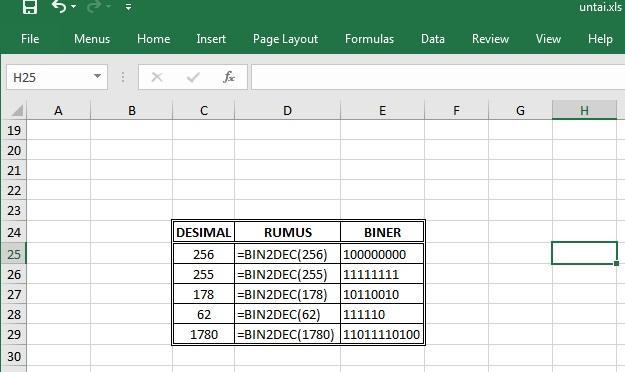Image resolution: width=625 pixels, height=372 pixels.
Task: Select column H header
Action: coord(584,110)
